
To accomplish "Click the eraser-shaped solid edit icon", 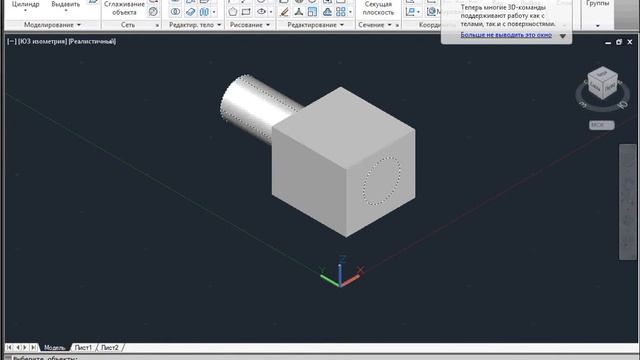I will [x=190, y=12].
